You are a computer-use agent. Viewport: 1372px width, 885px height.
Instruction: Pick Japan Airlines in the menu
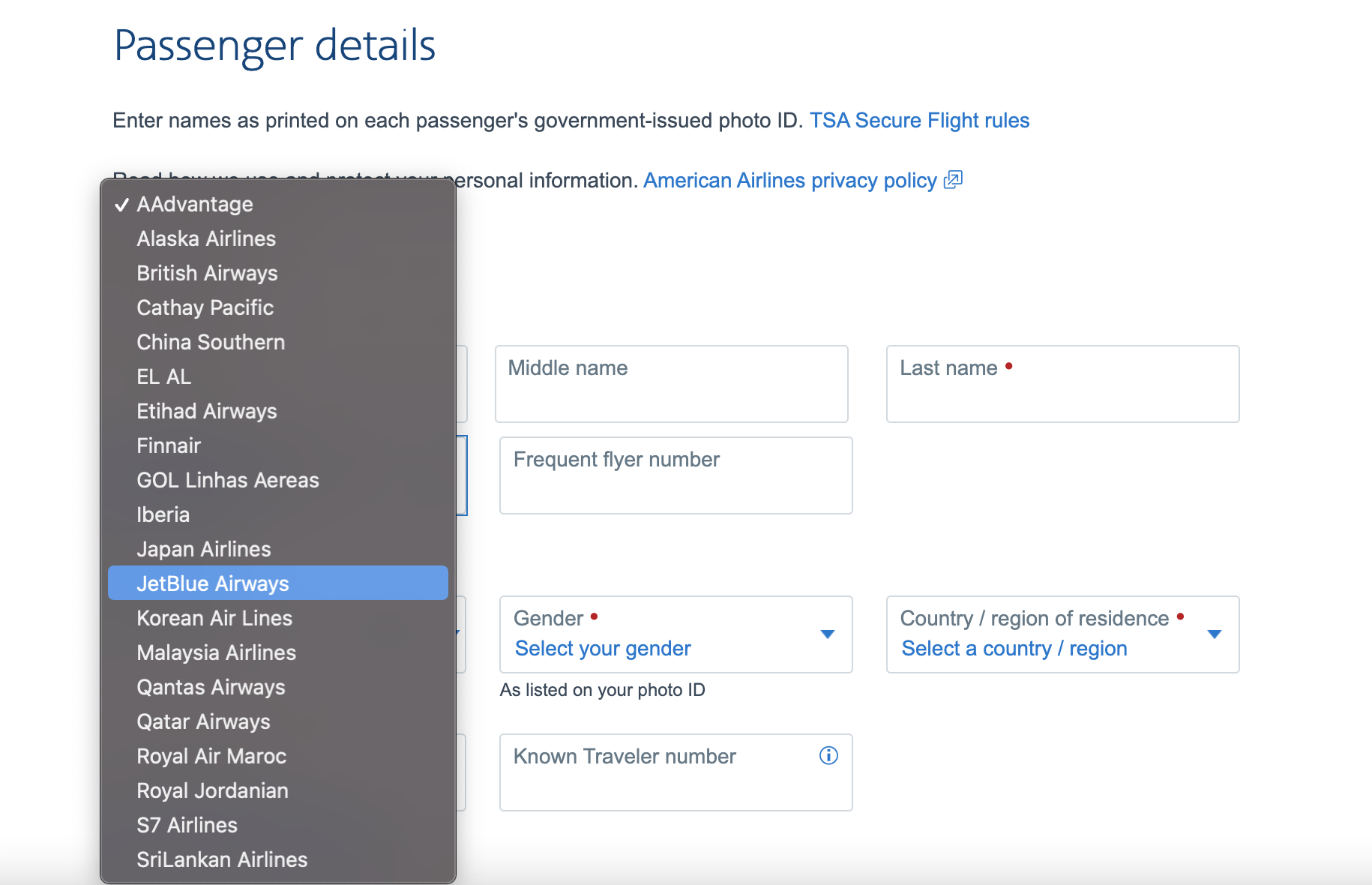click(203, 549)
